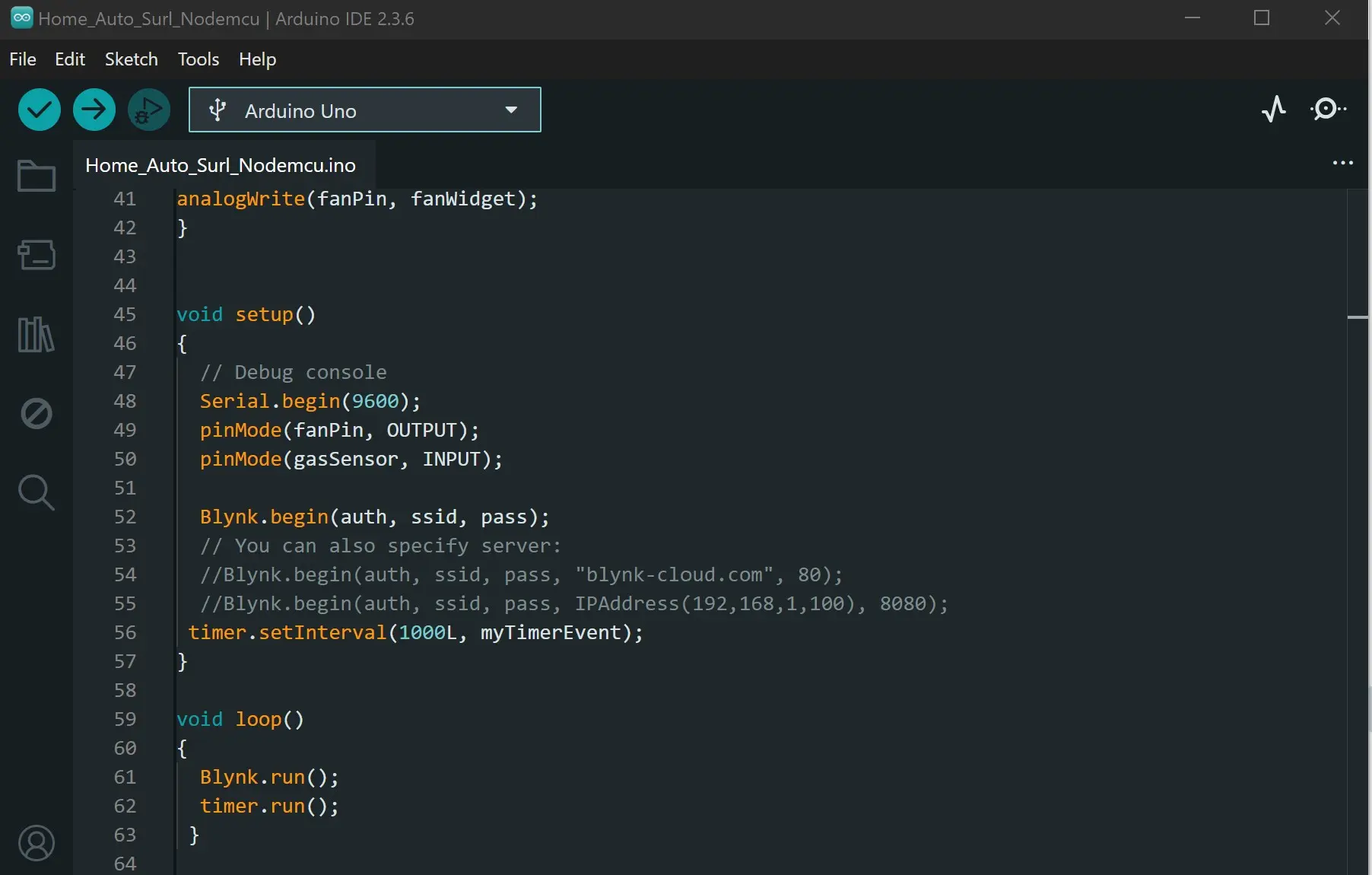Click on 'timer.run();' line
The height and width of the screenshot is (875, 1372).
point(269,806)
